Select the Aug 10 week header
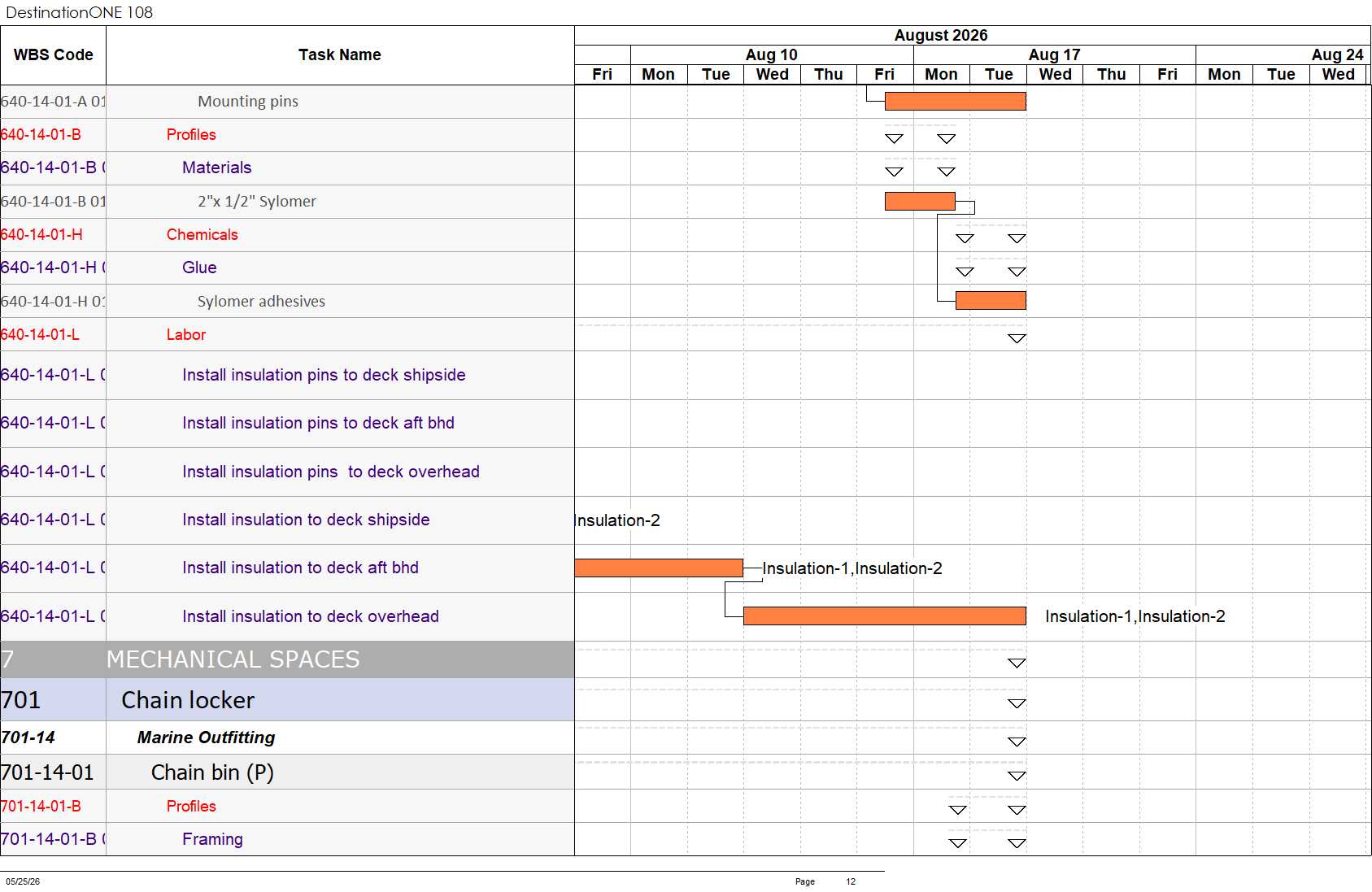Viewport: 1372px width, 892px height. [x=772, y=54]
